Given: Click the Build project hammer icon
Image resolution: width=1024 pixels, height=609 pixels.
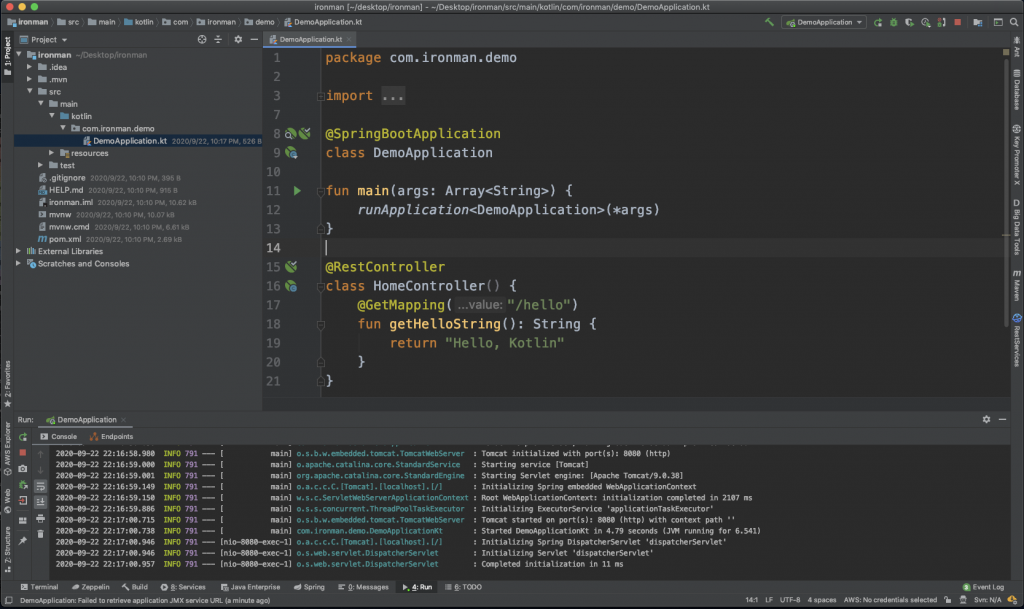Looking at the screenshot, I should point(769,22).
